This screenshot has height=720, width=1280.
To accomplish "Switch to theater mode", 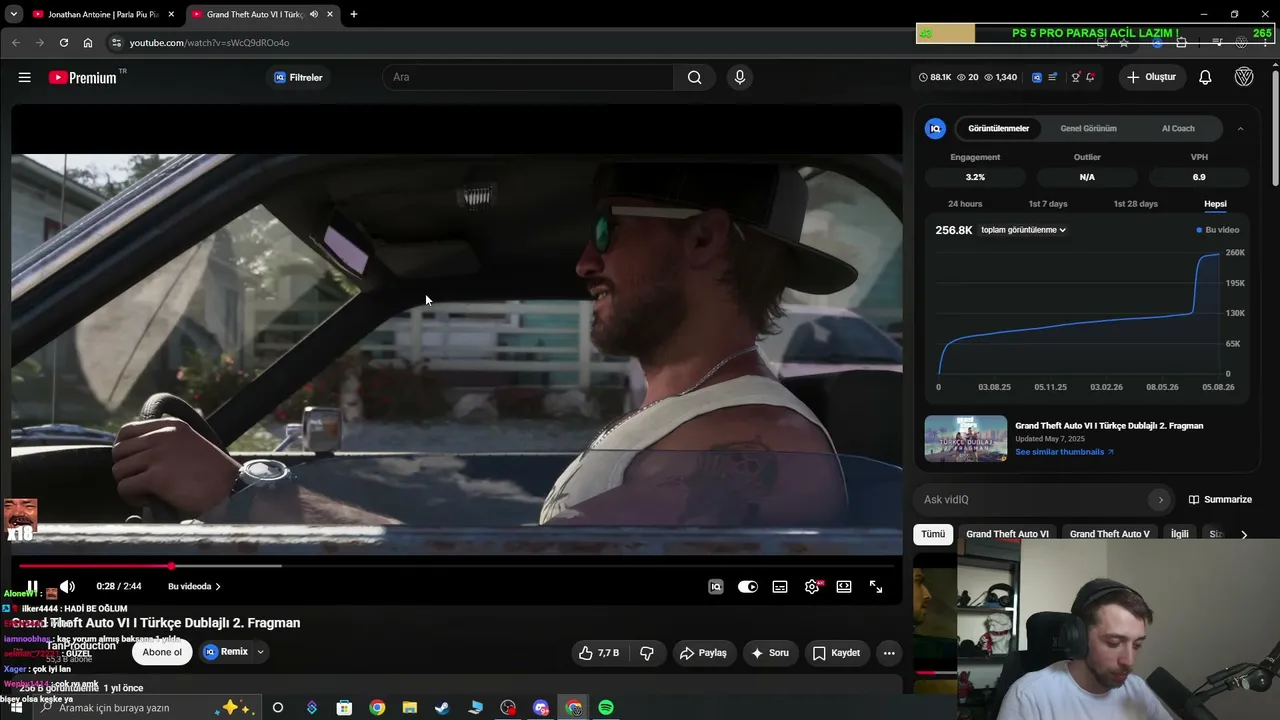I will pos(844,587).
